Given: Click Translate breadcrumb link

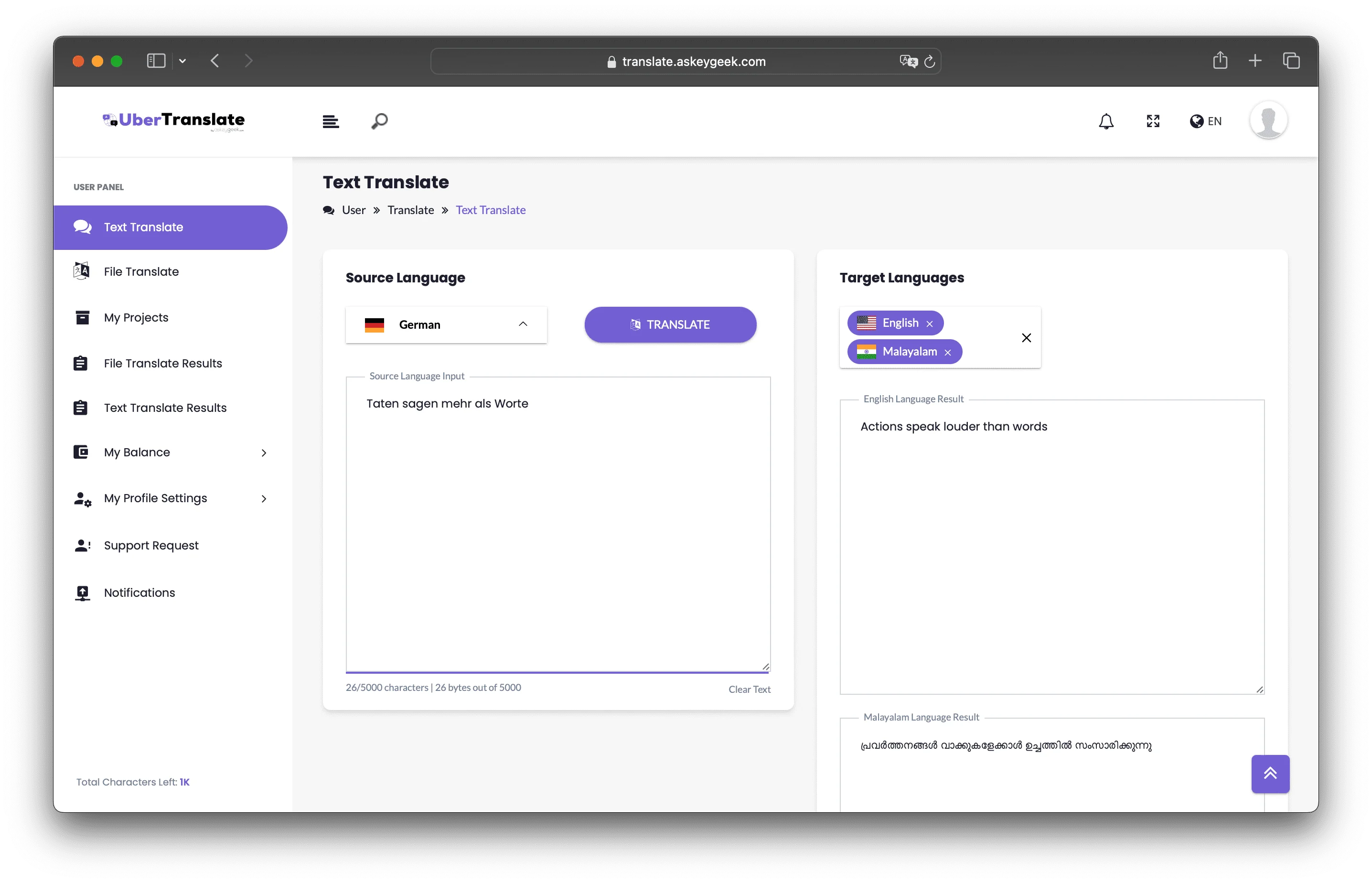Looking at the screenshot, I should pos(410,210).
